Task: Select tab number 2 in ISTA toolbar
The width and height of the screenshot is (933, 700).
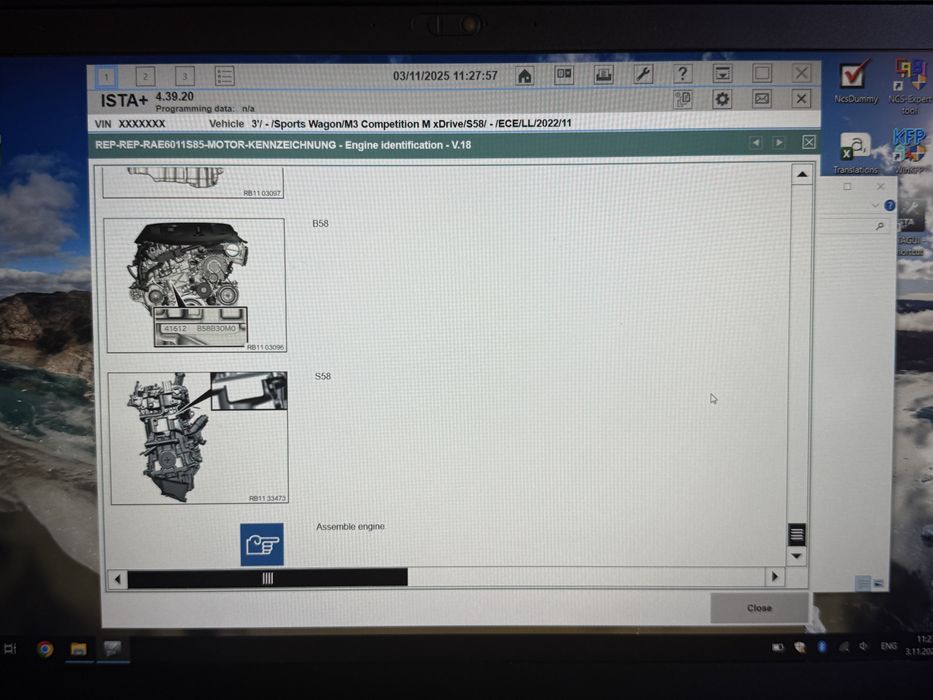Action: click(145, 76)
